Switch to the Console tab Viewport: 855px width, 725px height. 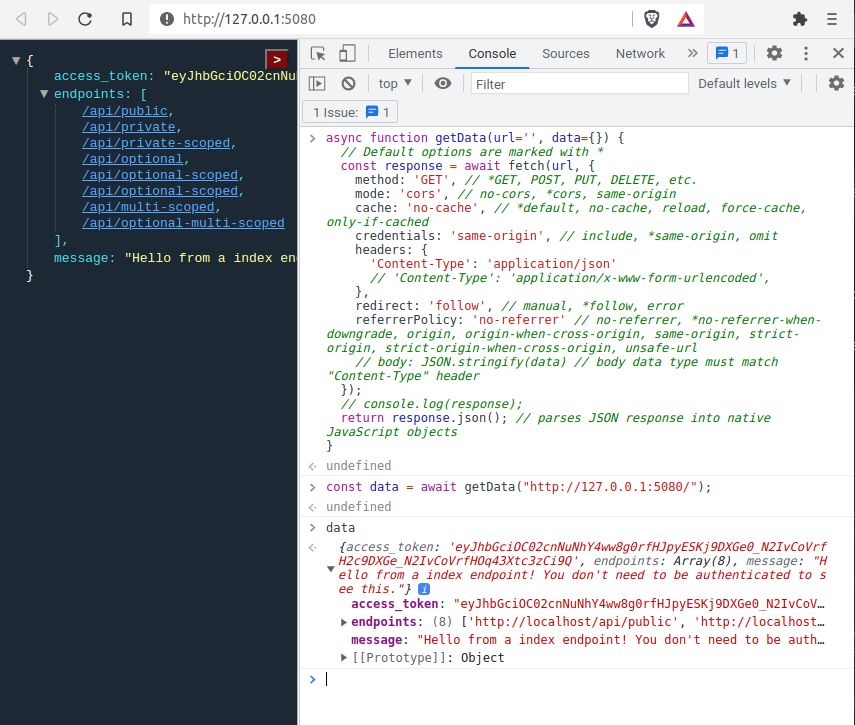point(492,53)
